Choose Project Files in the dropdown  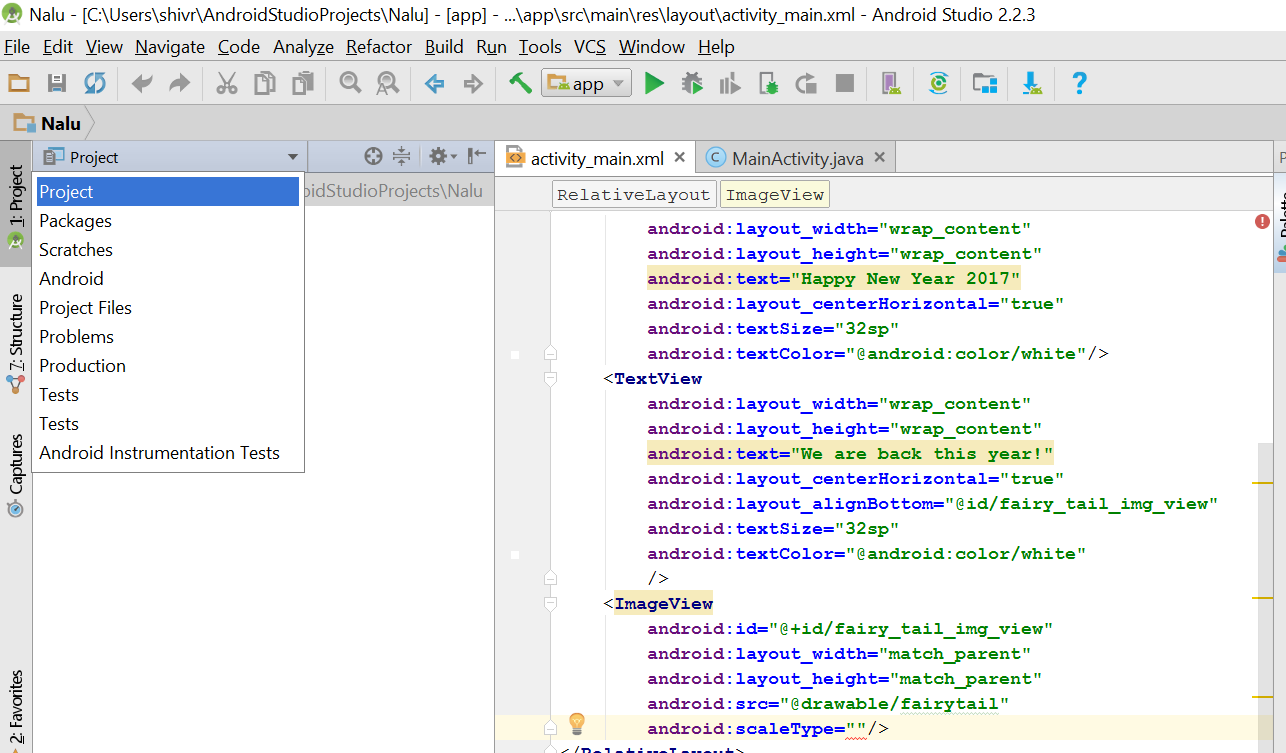168,308
